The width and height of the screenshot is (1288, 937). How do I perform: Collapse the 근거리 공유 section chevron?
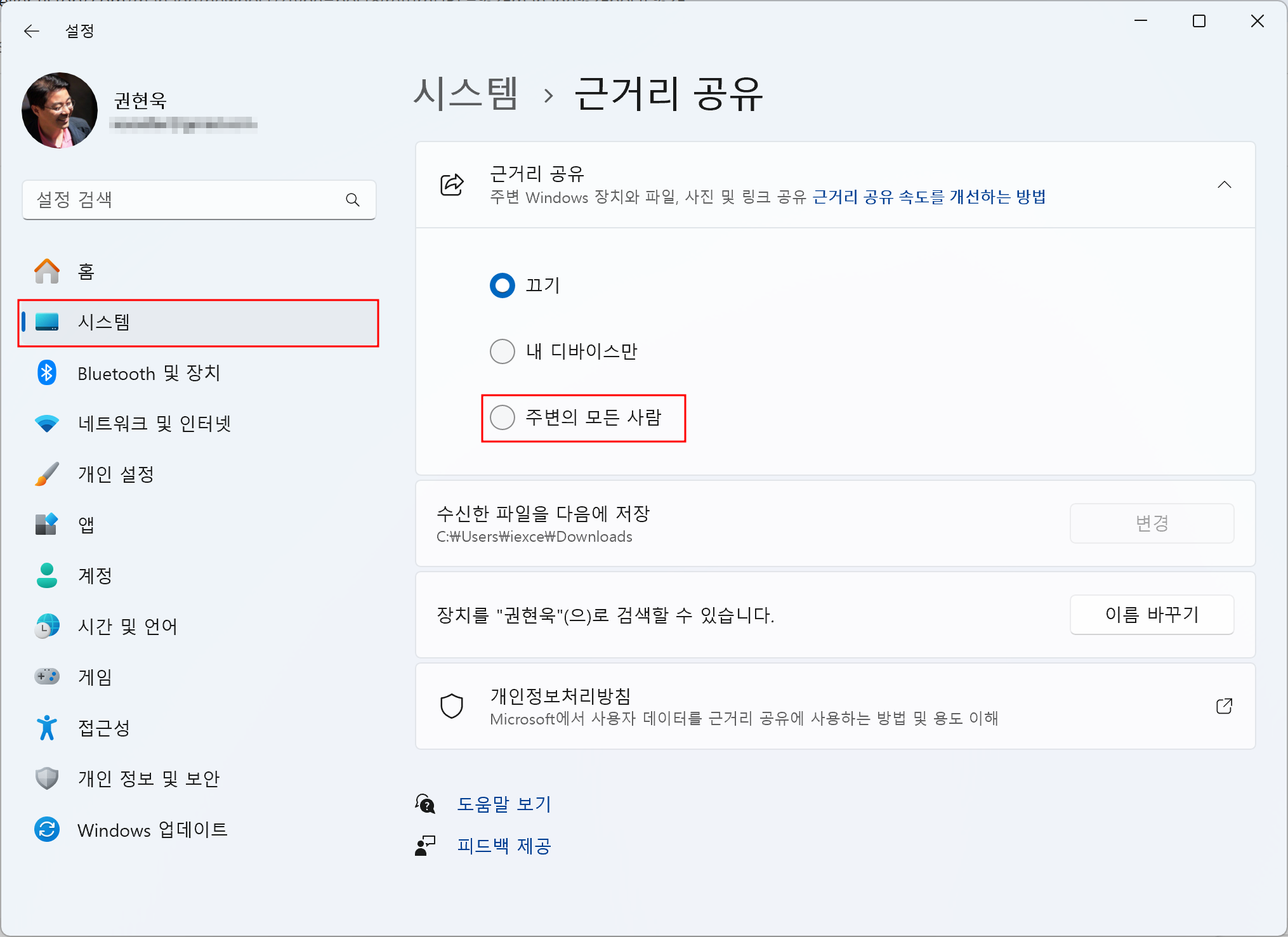pos(1224,185)
